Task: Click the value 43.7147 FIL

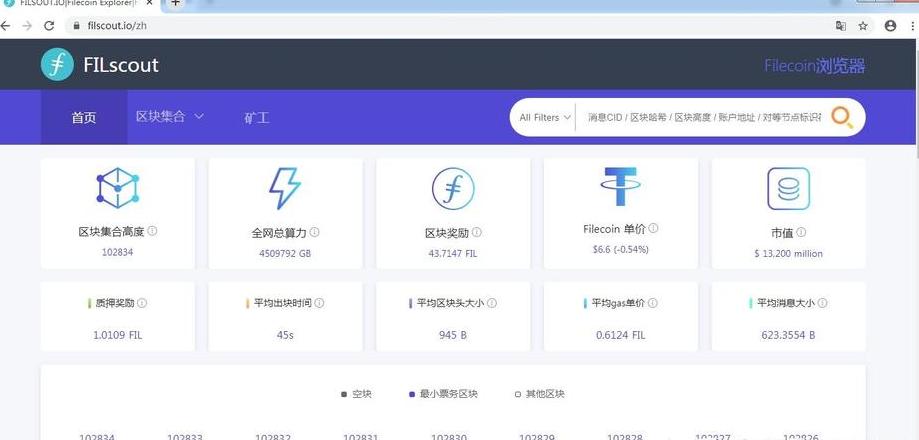Action: (452, 254)
